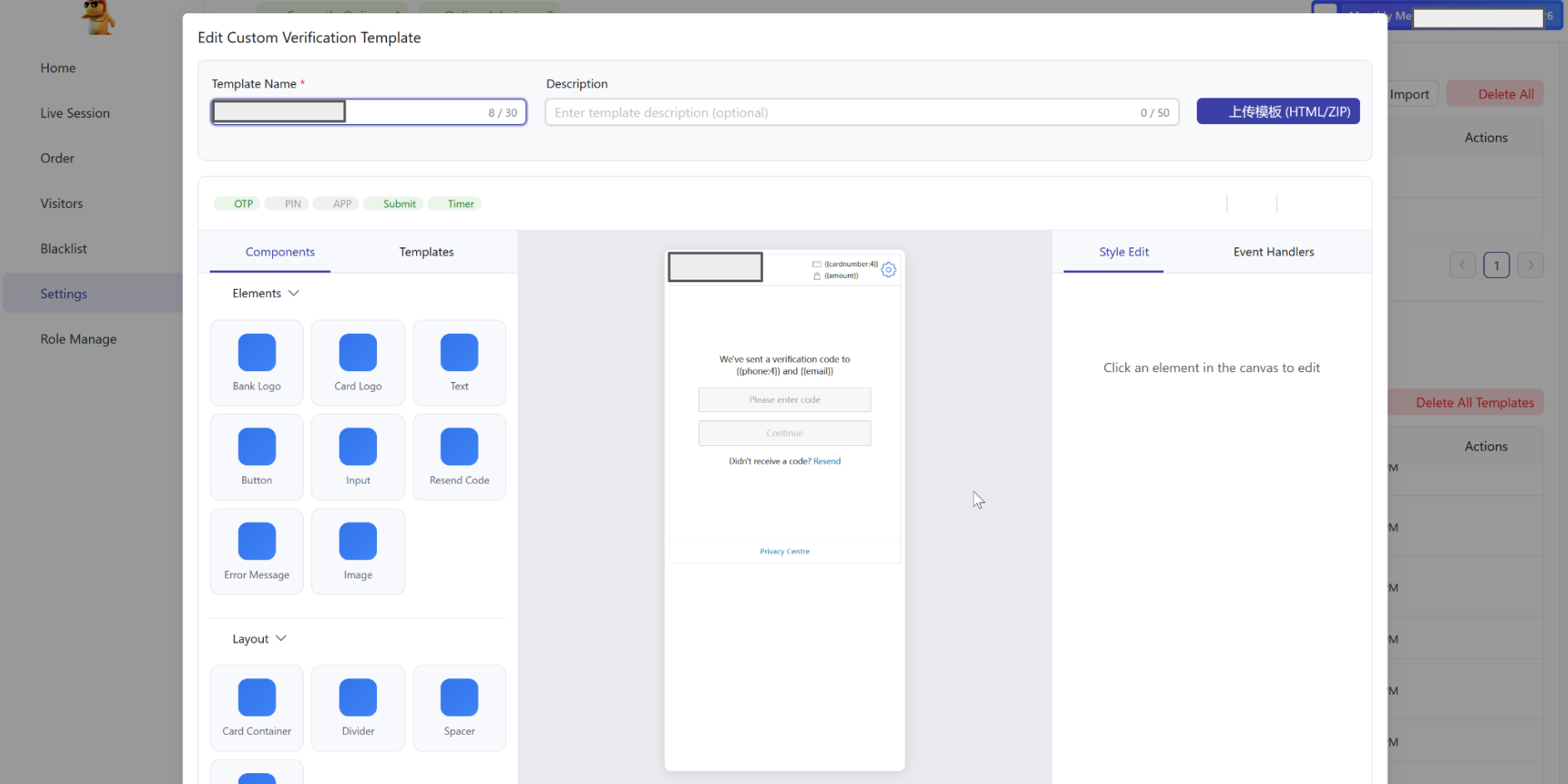Click the Continue button in canvas preview
Image resolution: width=1568 pixels, height=784 pixels.
785,433
